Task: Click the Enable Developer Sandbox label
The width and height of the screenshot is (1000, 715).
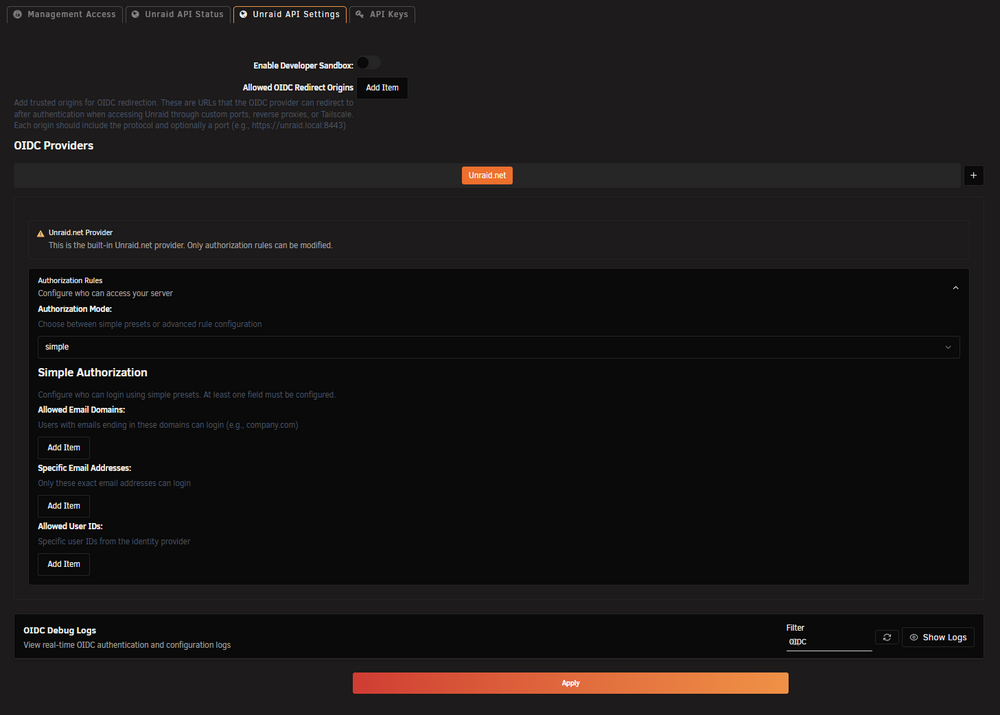Action: (303, 66)
